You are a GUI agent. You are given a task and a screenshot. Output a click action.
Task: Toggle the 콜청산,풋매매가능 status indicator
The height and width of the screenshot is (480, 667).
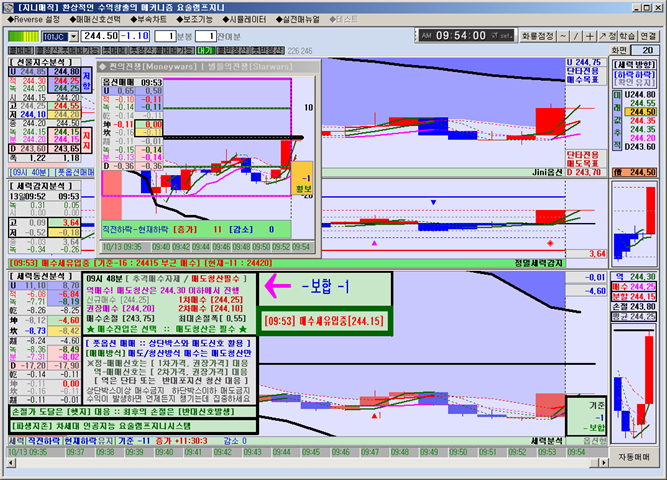pyautogui.click(x=68, y=51)
